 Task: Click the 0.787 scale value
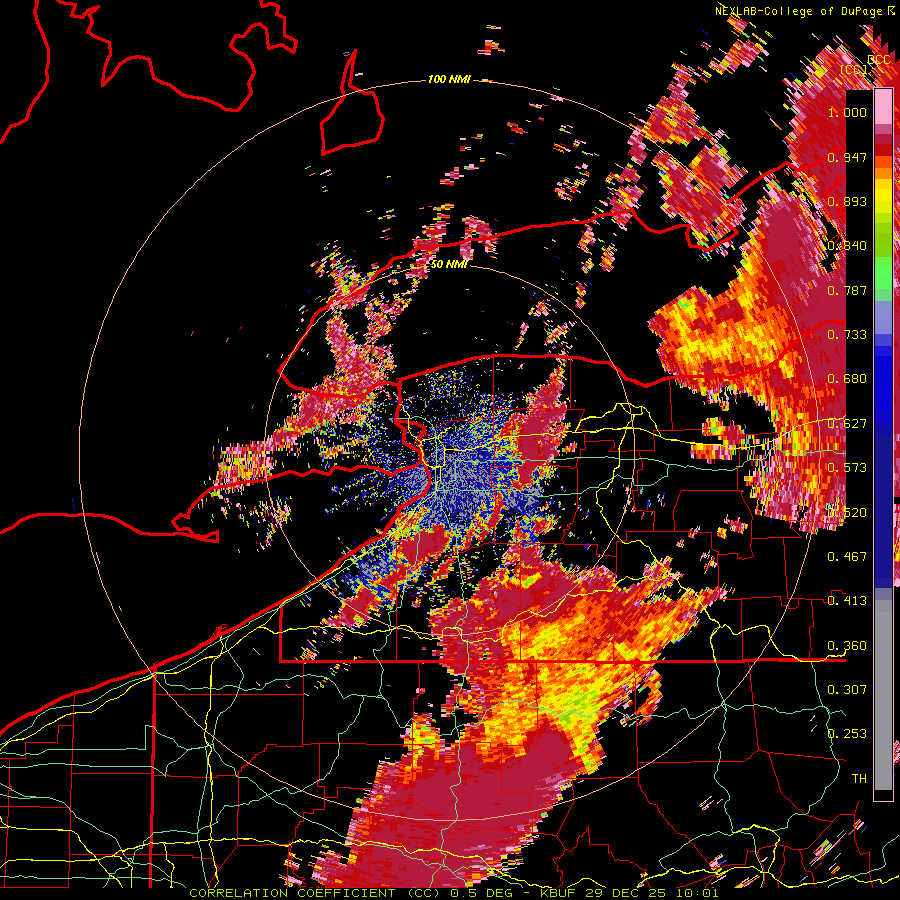(847, 290)
